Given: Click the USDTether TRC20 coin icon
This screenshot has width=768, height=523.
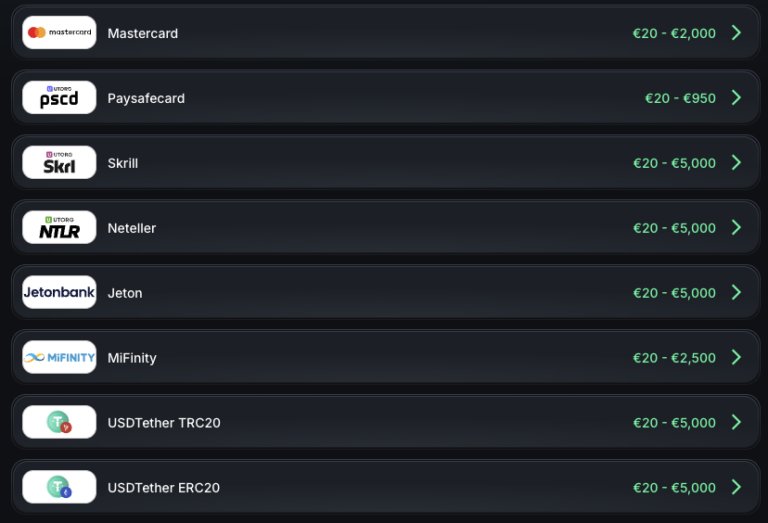Looking at the screenshot, I should (59, 422).
